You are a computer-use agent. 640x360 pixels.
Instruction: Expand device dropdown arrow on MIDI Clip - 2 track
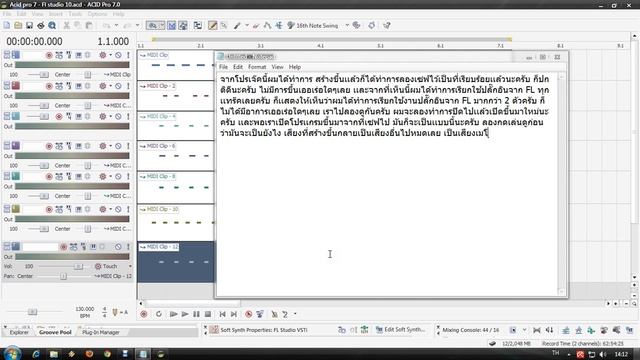[x=111, y=86]
